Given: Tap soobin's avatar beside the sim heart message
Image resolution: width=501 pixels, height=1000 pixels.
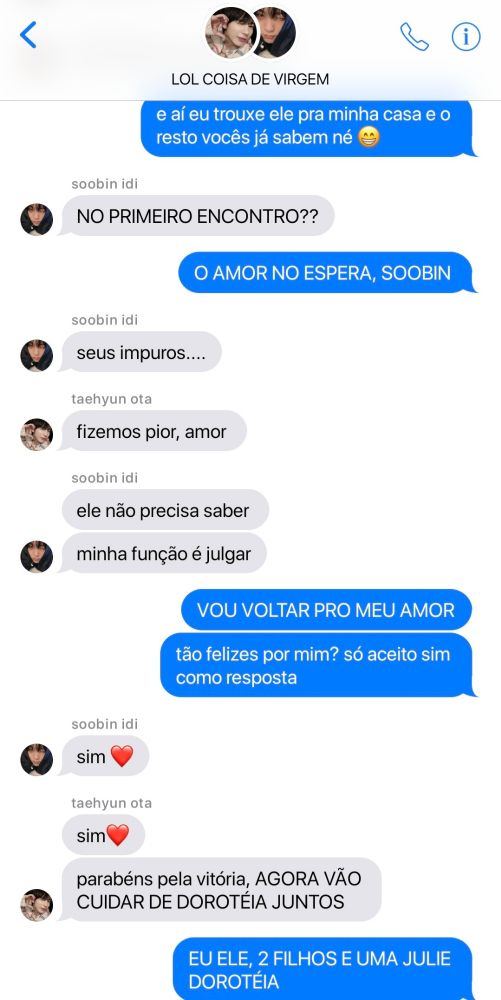Looking at the screenshot, I should pyautogui.click(x=36, y=760).
